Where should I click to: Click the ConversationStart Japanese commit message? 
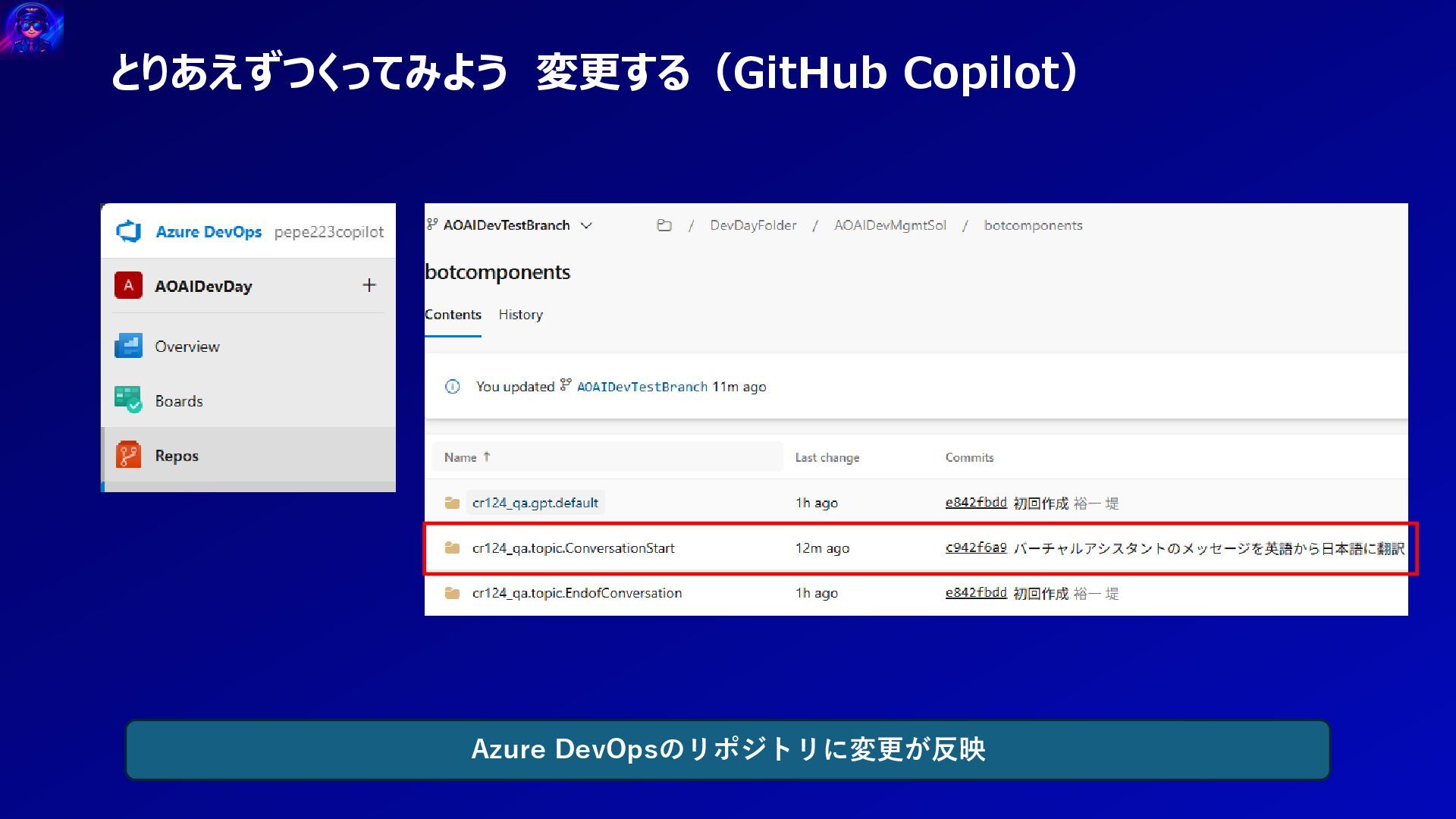[1209, 548]
